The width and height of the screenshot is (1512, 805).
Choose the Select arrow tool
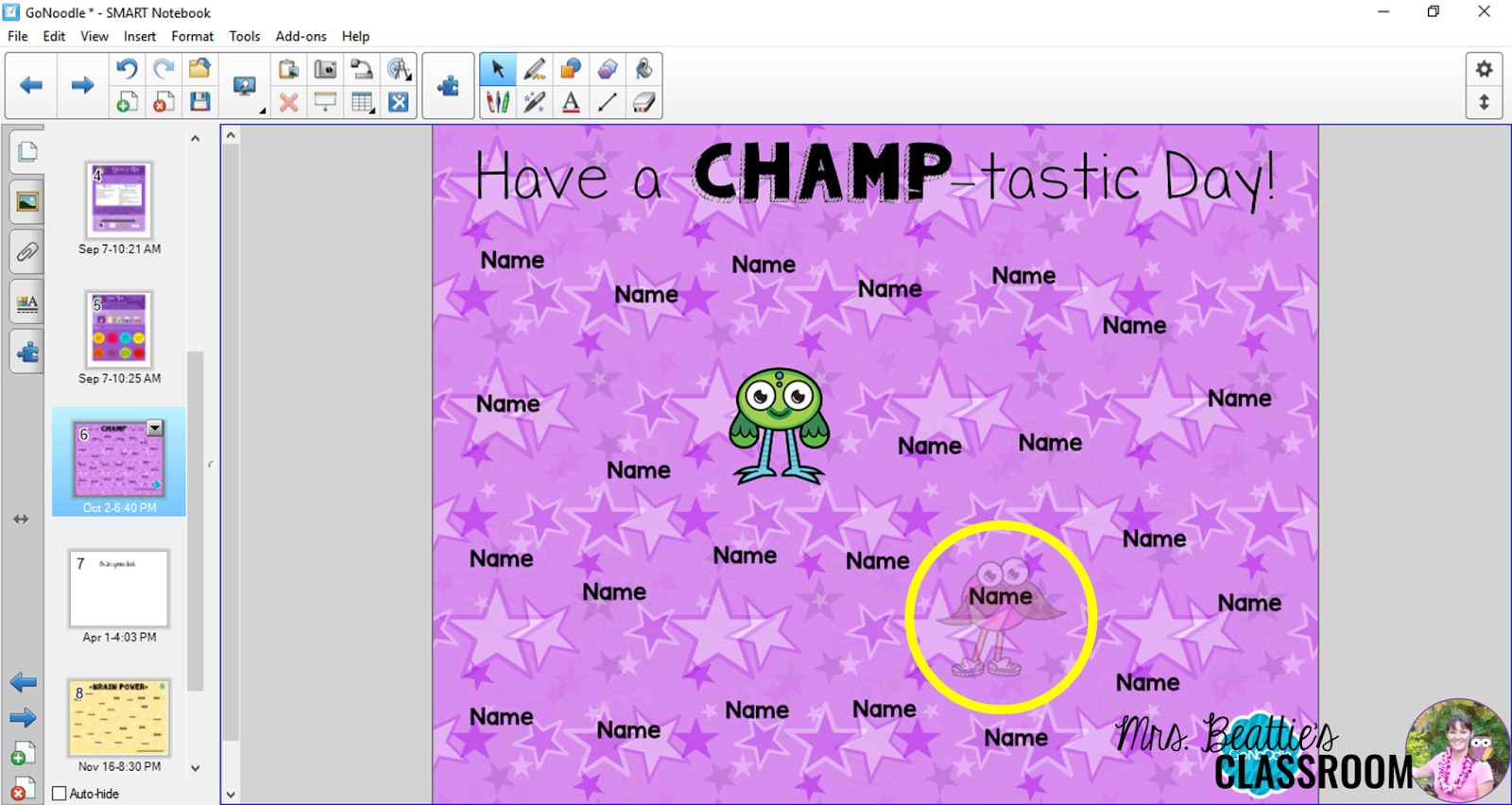(x=498, y=69)
